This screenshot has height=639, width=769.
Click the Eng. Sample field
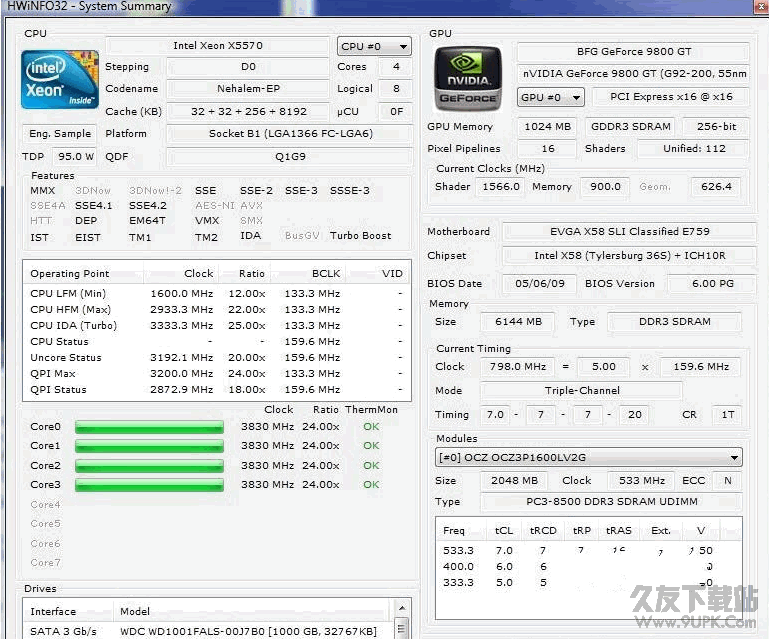pos(60,133)
